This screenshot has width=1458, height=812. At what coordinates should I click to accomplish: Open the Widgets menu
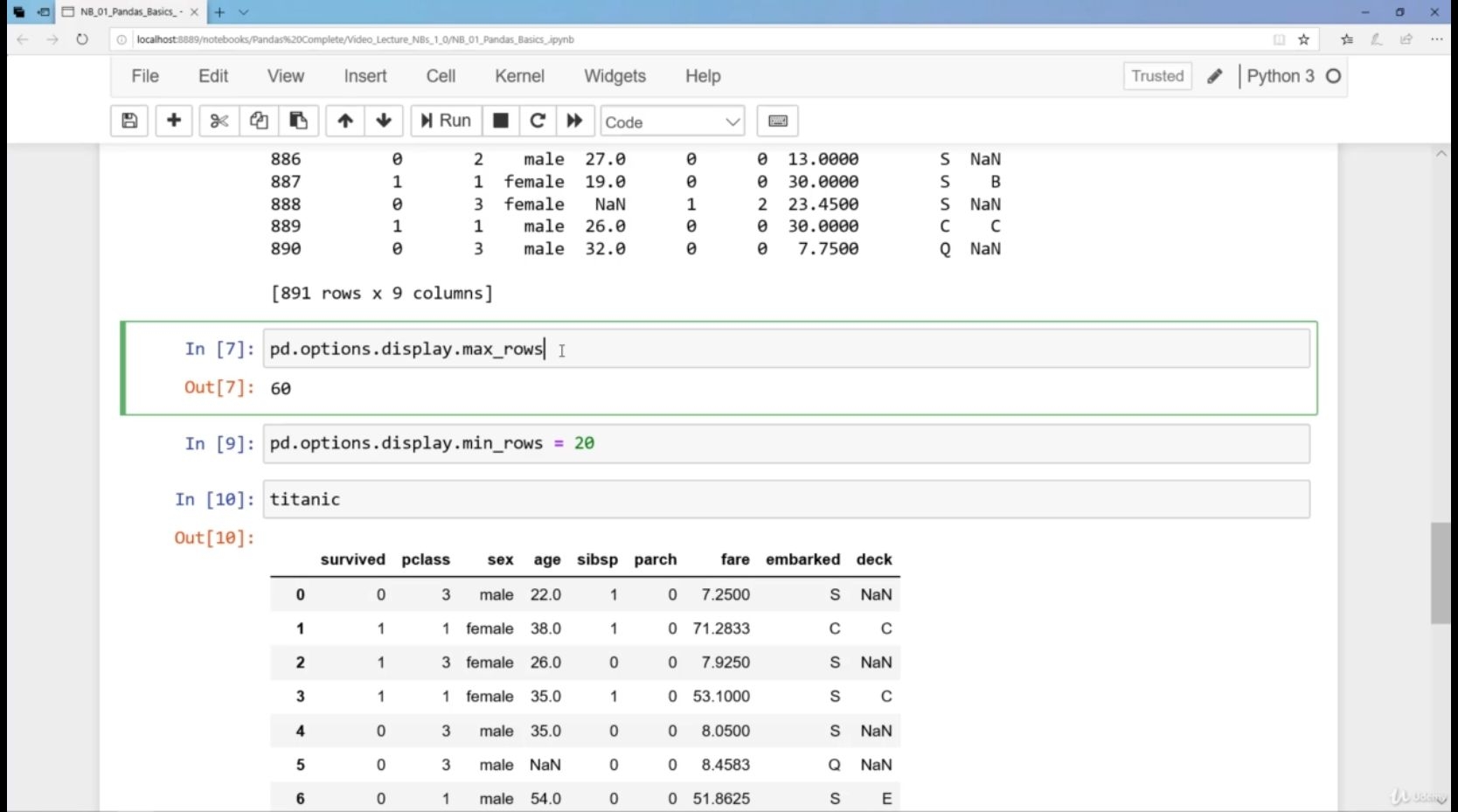click(x=614, y=76)
